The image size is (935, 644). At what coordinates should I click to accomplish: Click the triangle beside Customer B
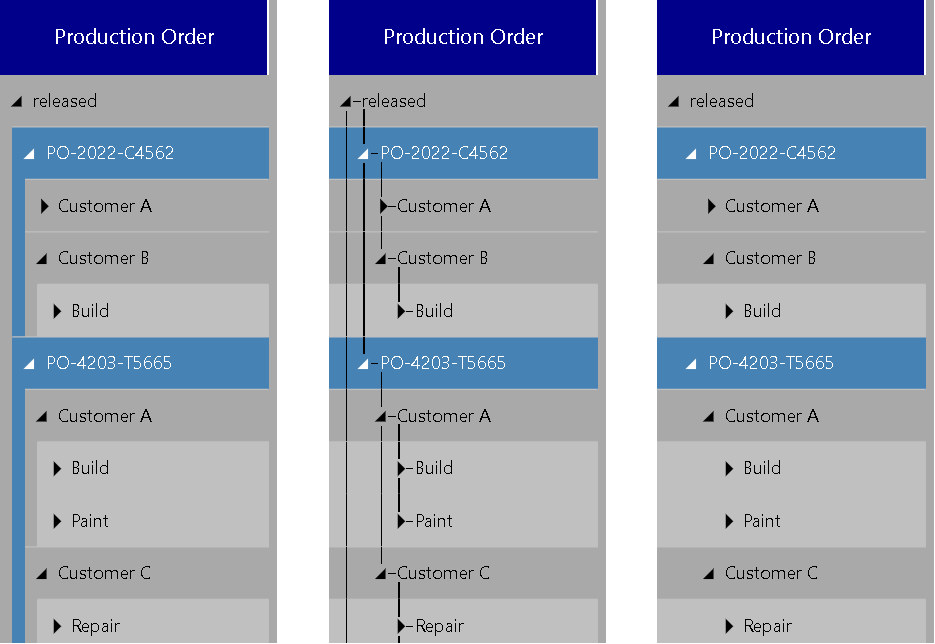41,258
